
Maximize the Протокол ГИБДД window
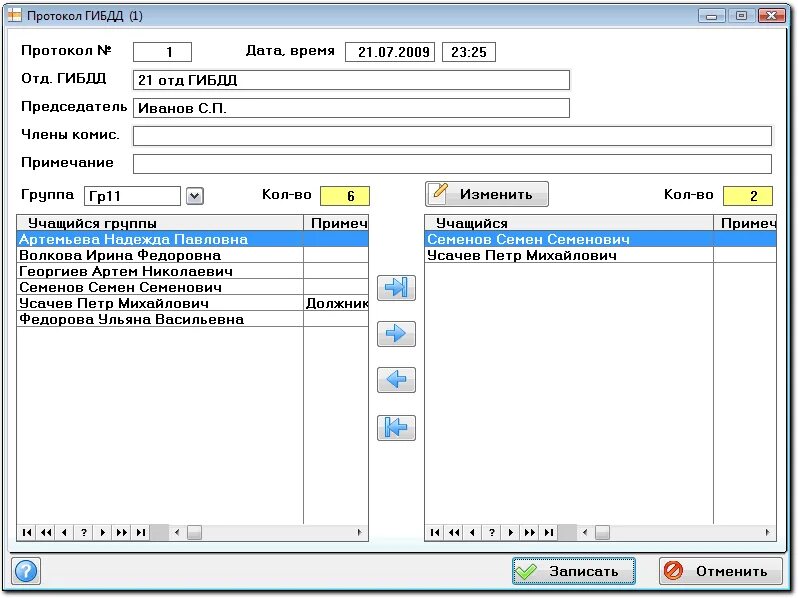pyautogui.click(x=742, y=16)
